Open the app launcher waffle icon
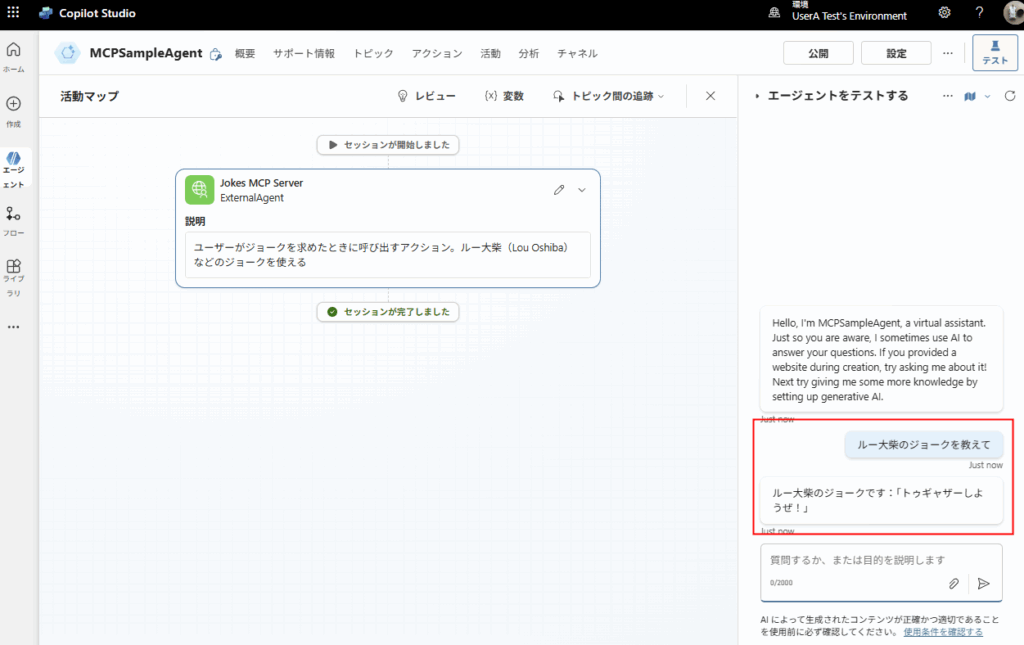Screen dimensions: 1024x645 tap(13, 12)
